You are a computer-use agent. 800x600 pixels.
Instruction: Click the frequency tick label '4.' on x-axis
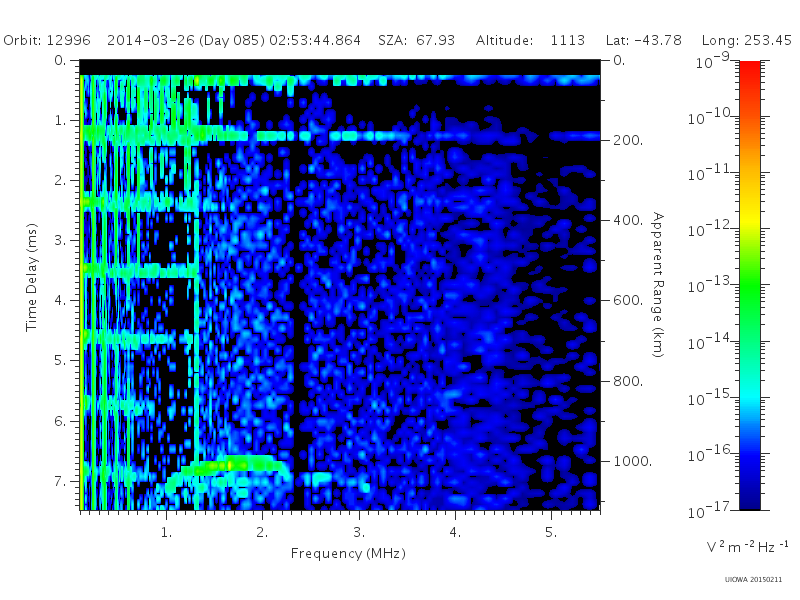tap(455, 533)
